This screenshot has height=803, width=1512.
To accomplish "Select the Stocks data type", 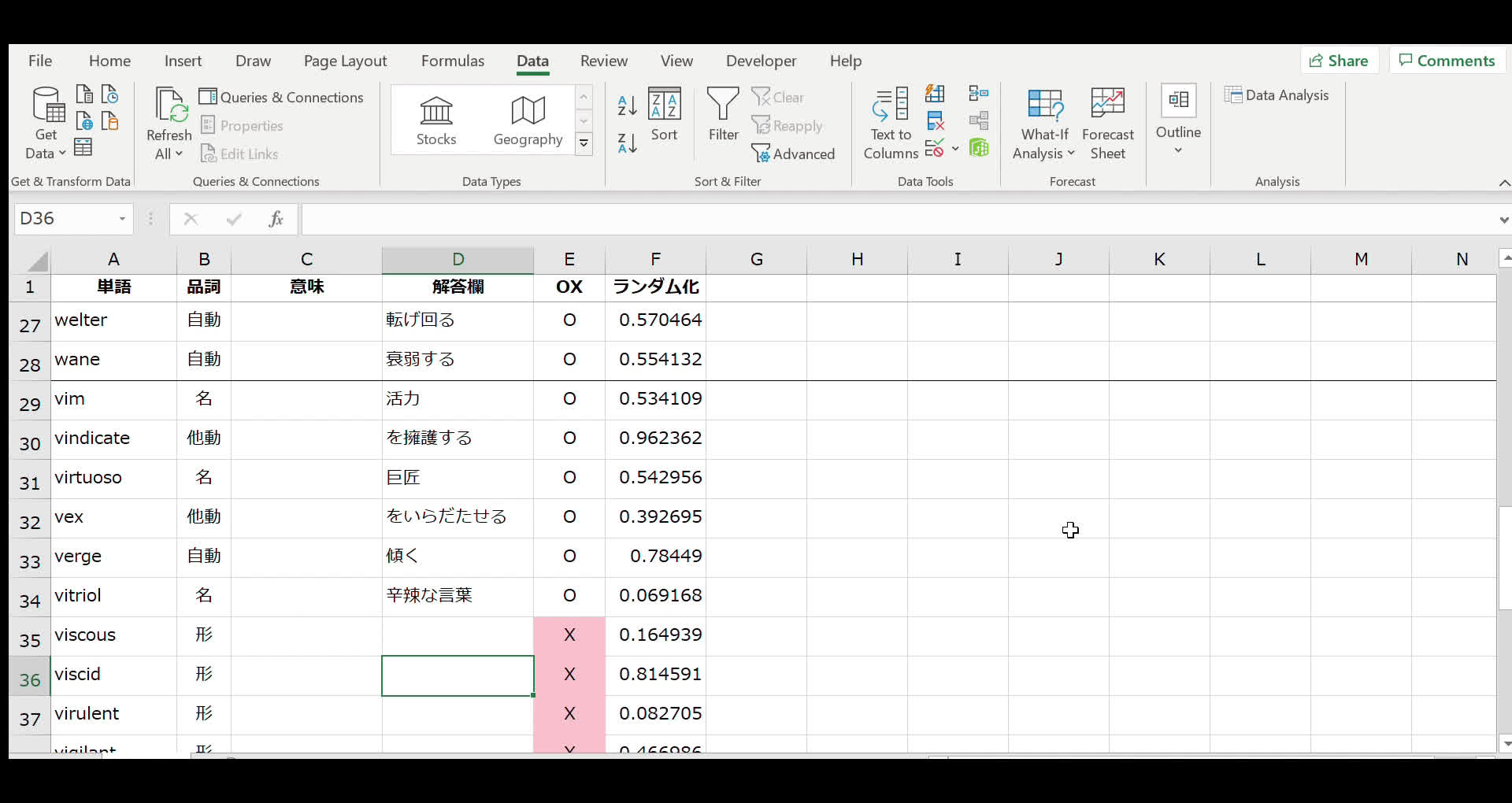I will coord(436,121).
